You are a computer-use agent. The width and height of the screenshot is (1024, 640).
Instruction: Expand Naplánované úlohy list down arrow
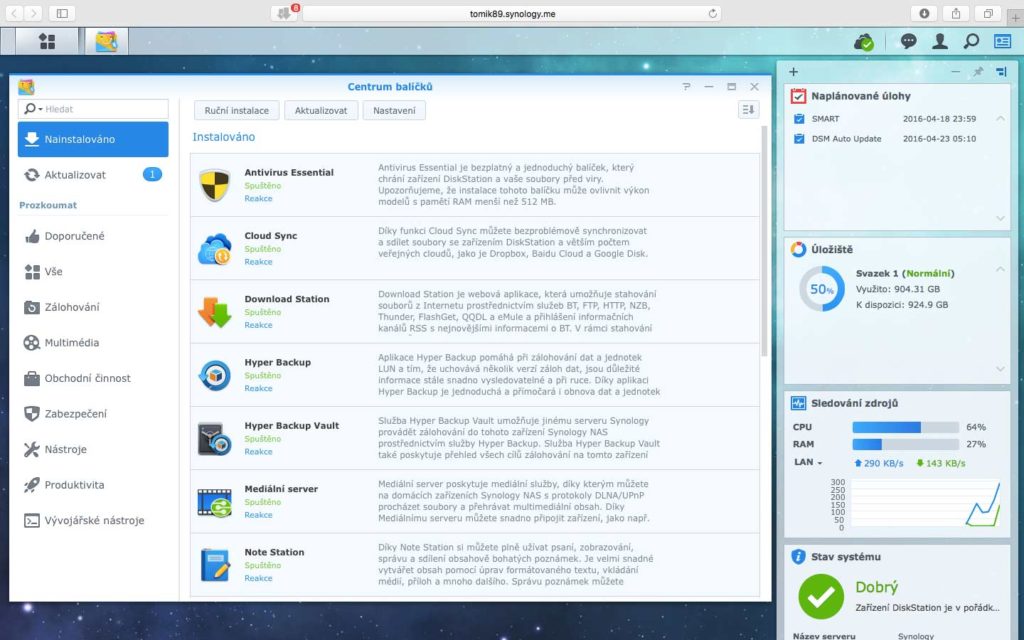click(x=1000, y=218)
